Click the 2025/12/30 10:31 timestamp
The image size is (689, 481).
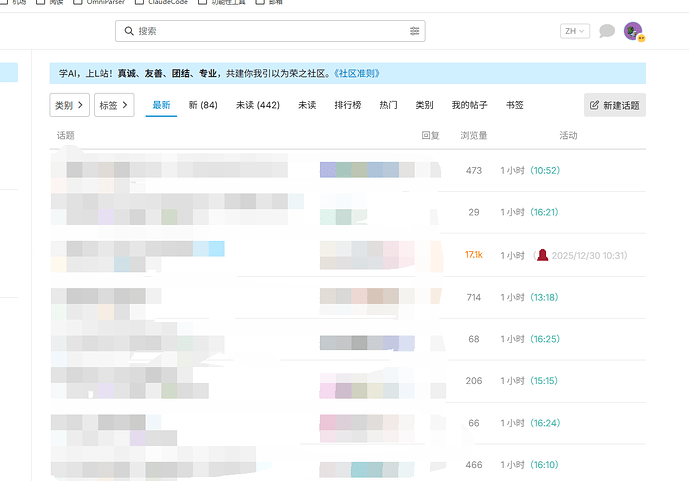coord(589,255)
